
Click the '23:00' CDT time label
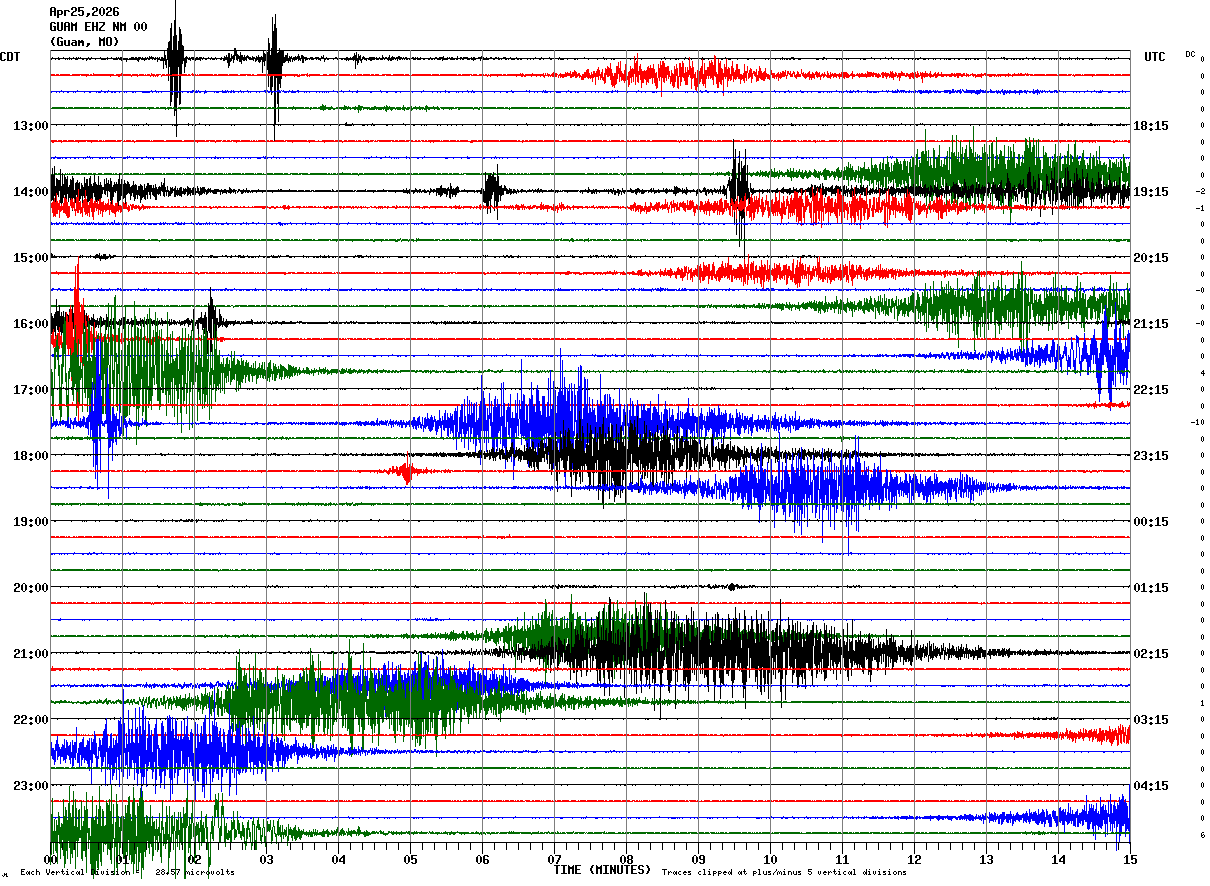(31, 786)
